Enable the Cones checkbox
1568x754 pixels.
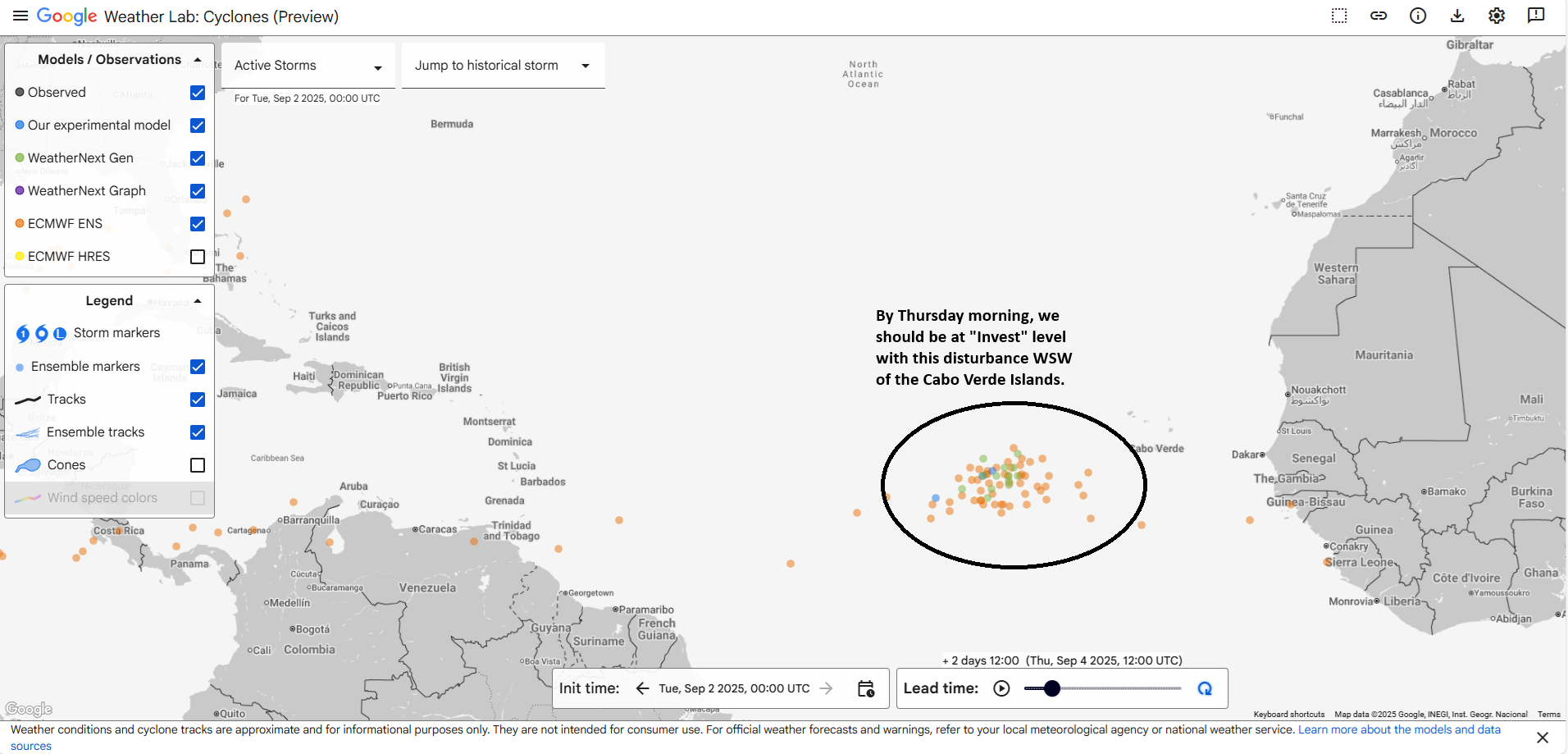198,465
